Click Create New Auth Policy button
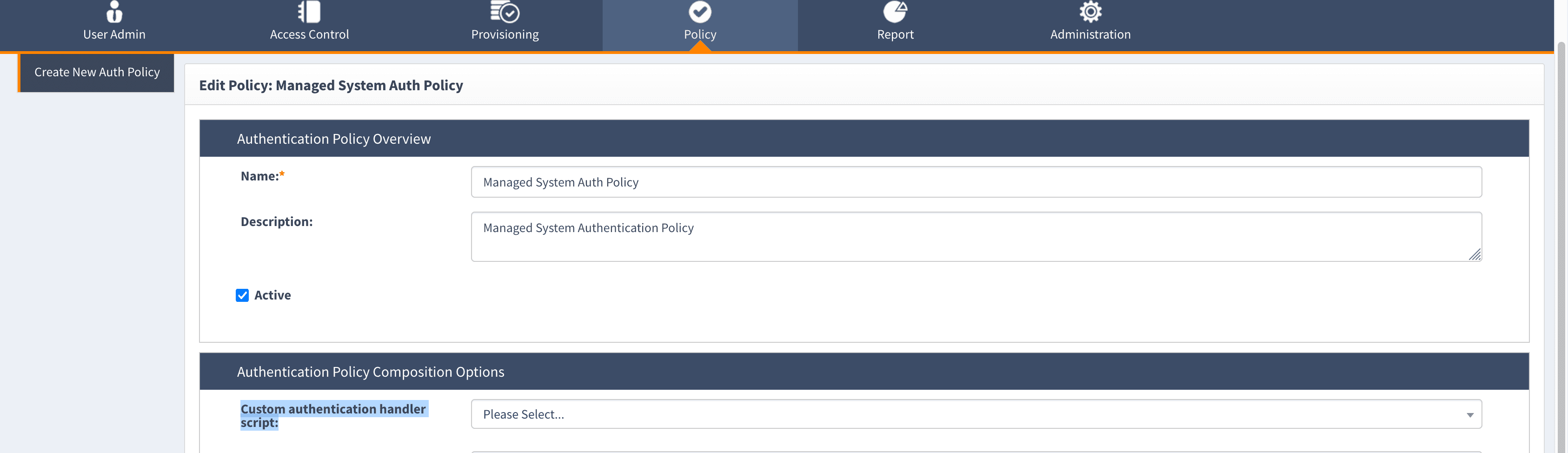The width and height of the screenshot is (1568, 453). 97,73
